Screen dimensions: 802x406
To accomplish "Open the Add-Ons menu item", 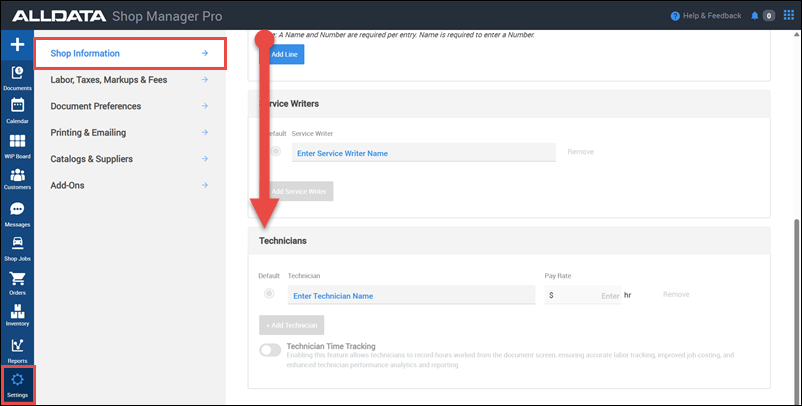I will coord(129,185).
